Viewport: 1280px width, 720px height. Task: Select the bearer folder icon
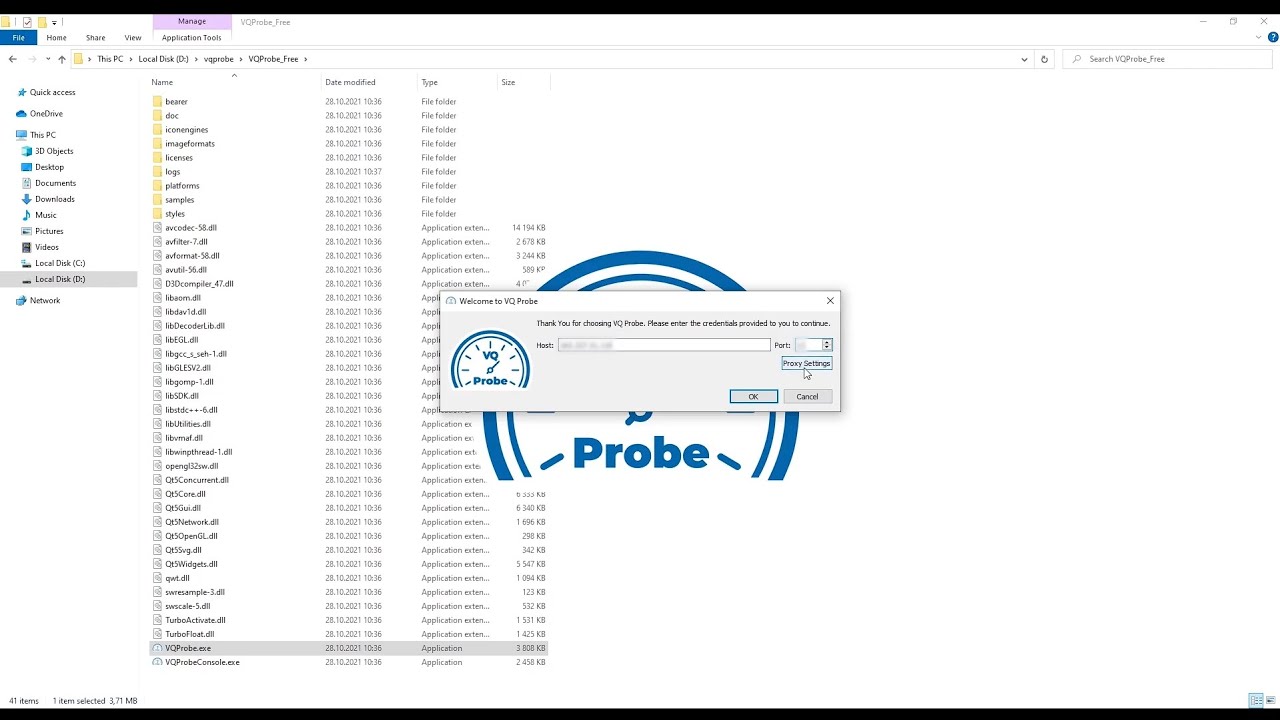click(158, 102)
